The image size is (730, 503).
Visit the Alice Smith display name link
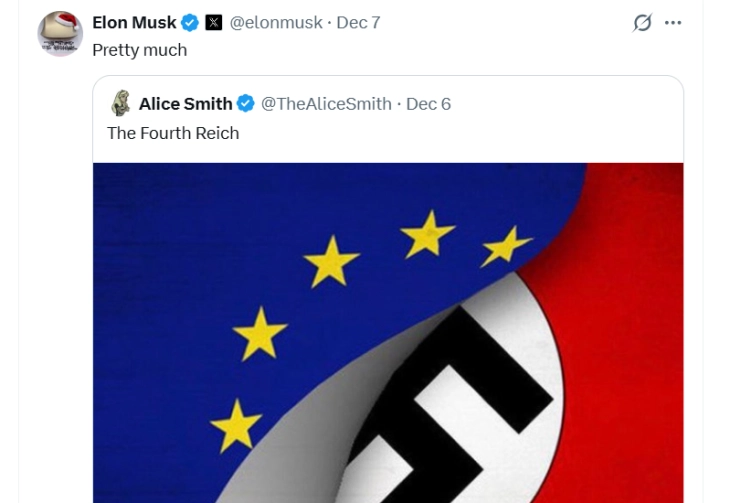[x=185, y=104]
